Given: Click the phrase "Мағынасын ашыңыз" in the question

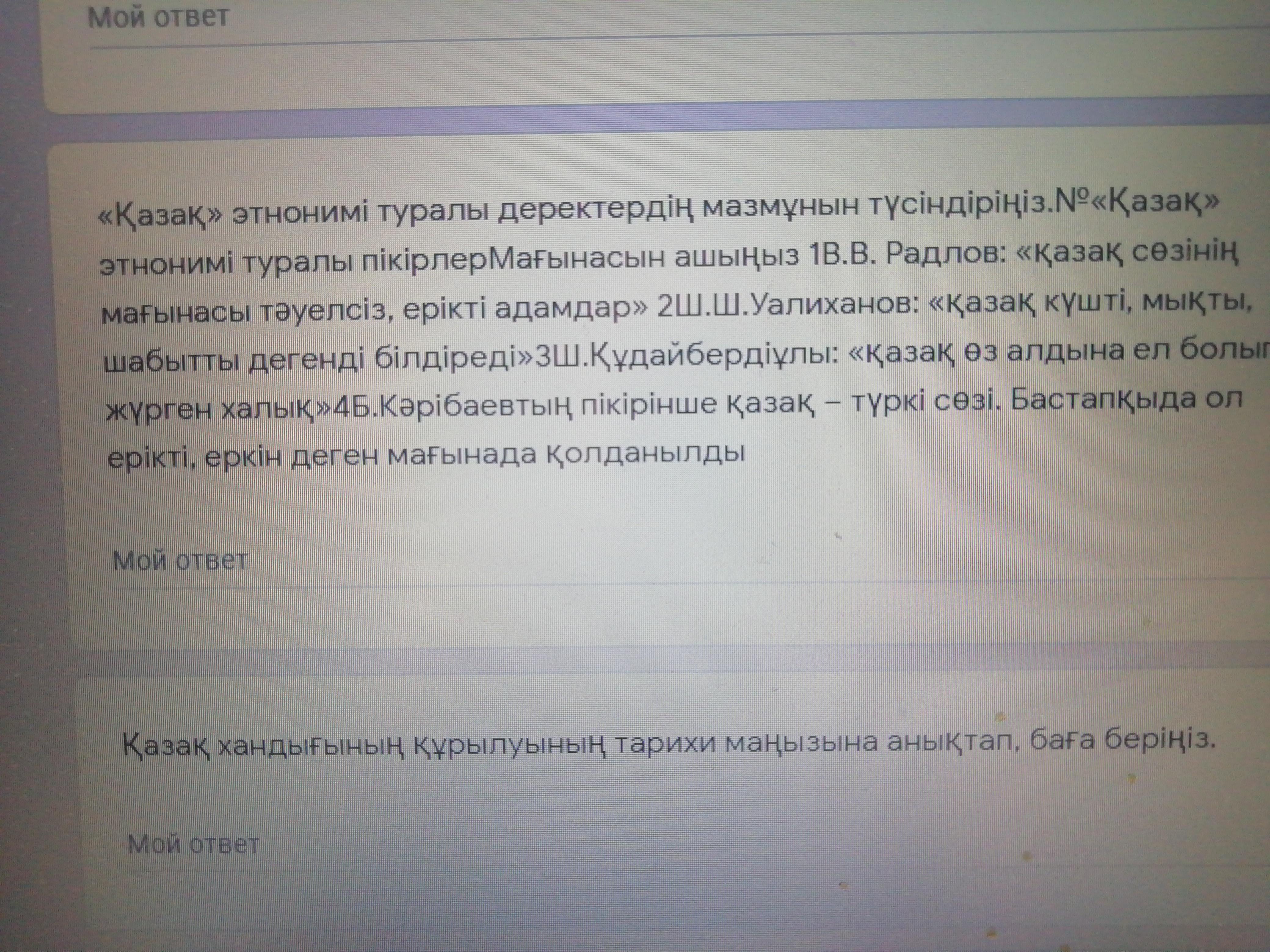Looking at the screenshot, I should 643,258.
